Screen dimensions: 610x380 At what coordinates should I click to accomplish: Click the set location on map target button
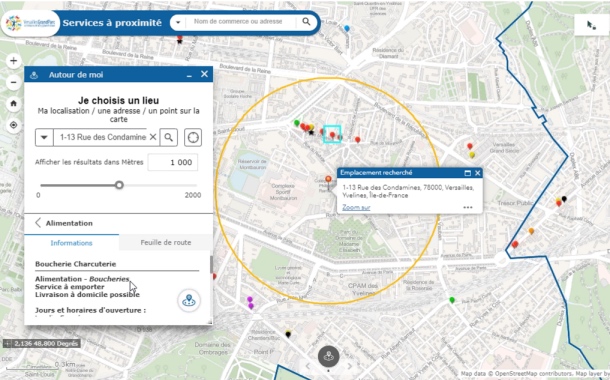[x=193, y=137]
